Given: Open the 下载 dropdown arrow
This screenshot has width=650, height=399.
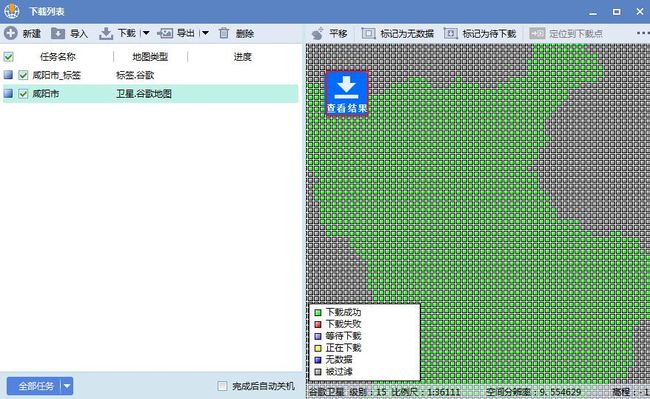Looking at the screenshot, I should click(146, 33).
